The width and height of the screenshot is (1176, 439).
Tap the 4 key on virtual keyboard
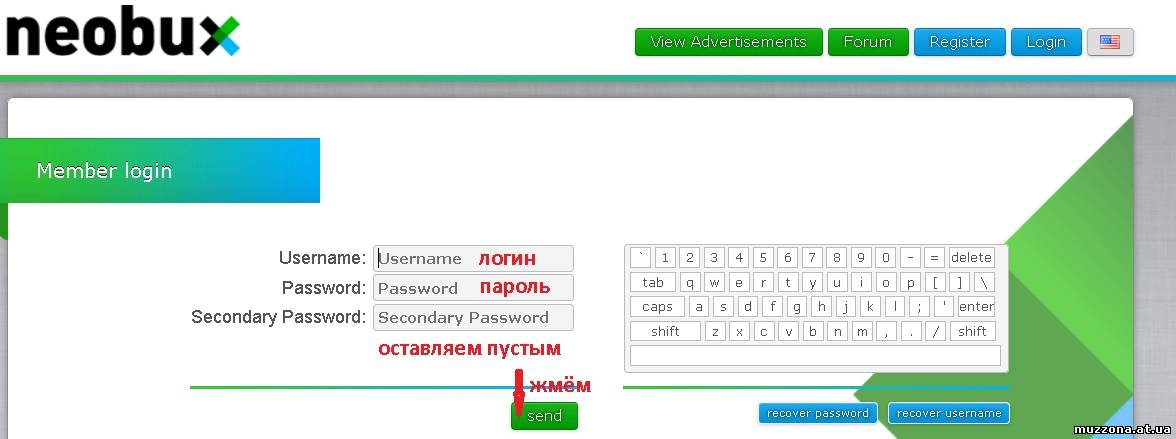pos(739,258)
